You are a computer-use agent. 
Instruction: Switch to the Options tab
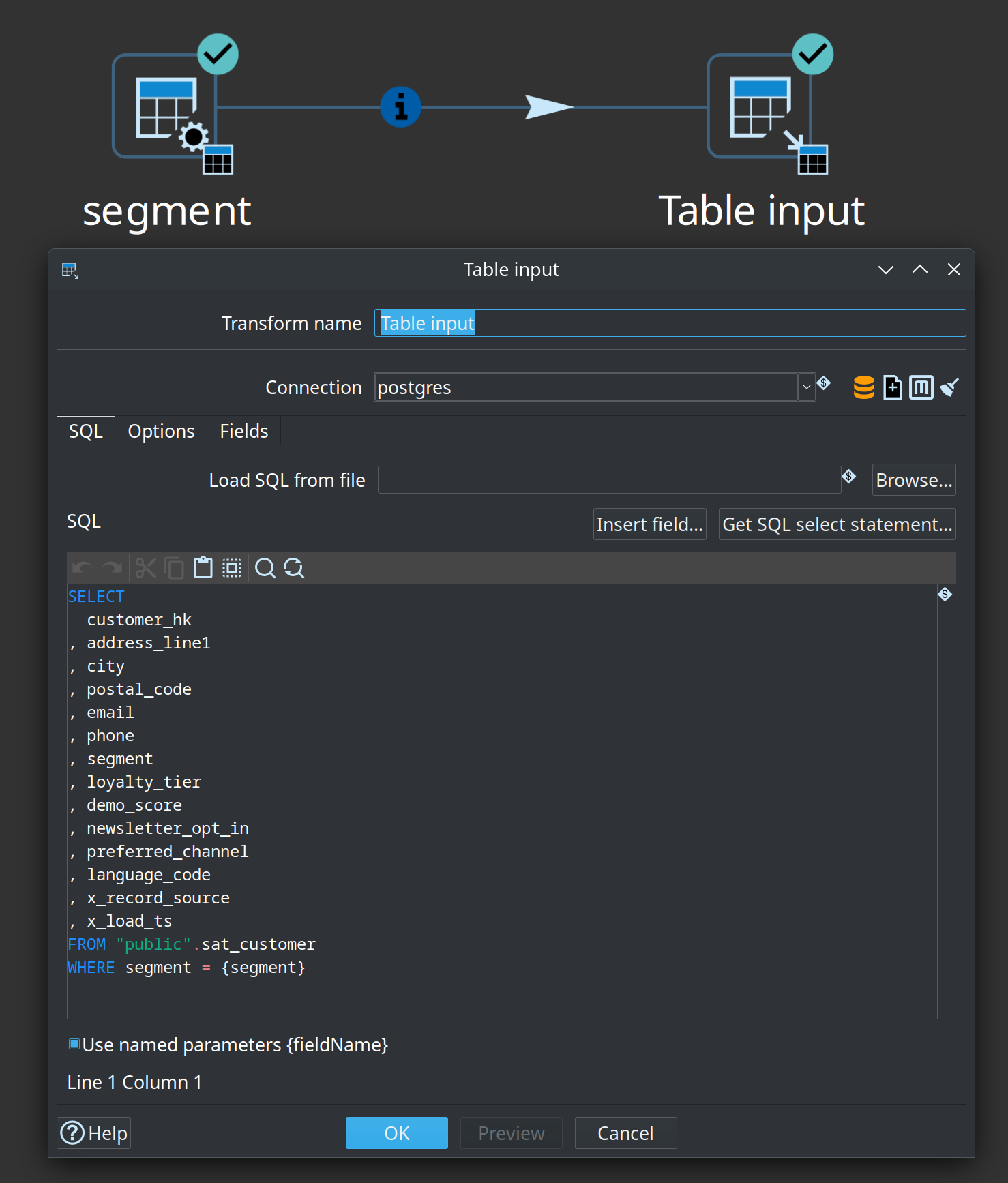pyautogui.click(x=161, y=431)
